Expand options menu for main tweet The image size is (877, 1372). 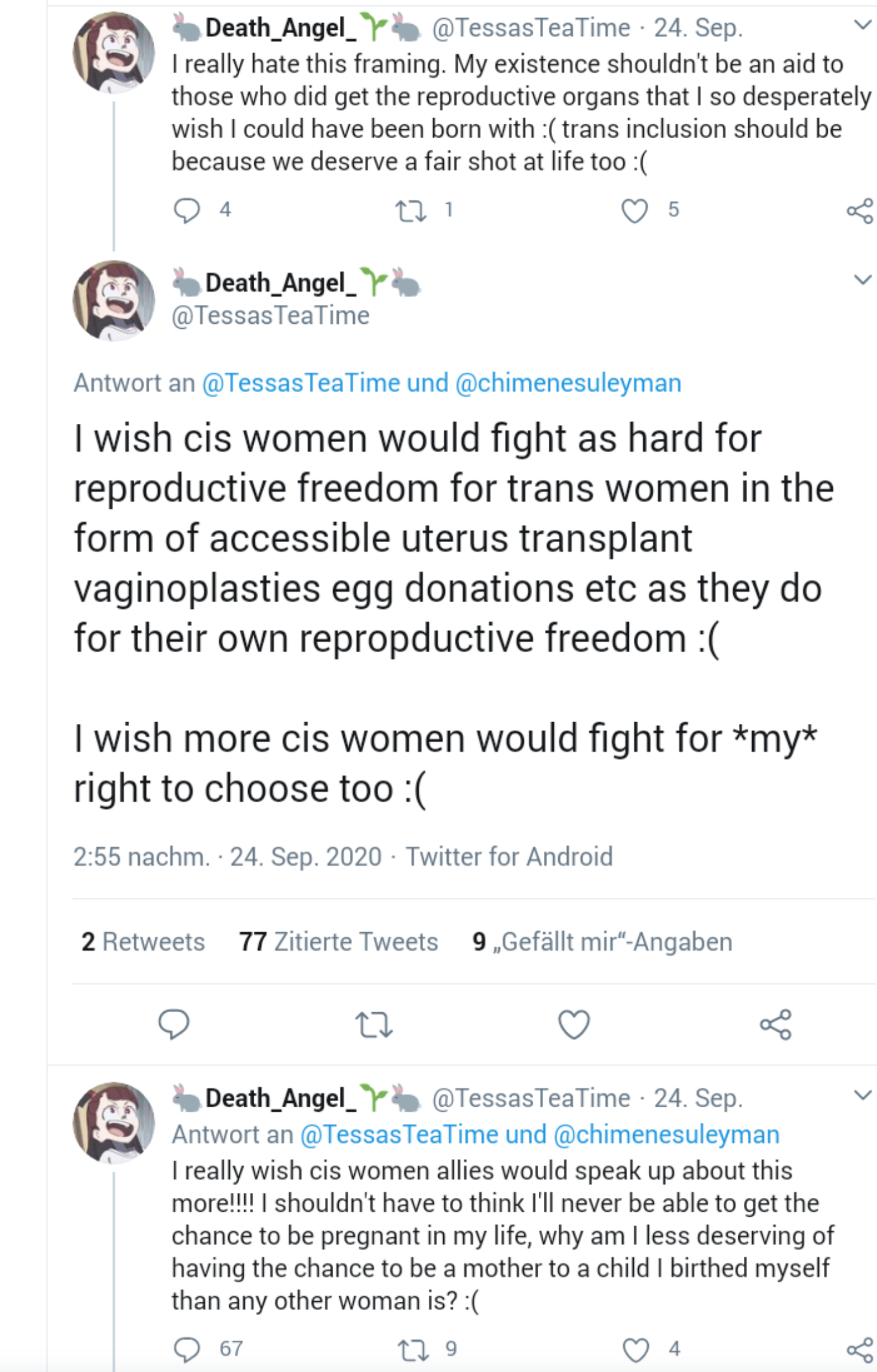click(x=862, y=279)
